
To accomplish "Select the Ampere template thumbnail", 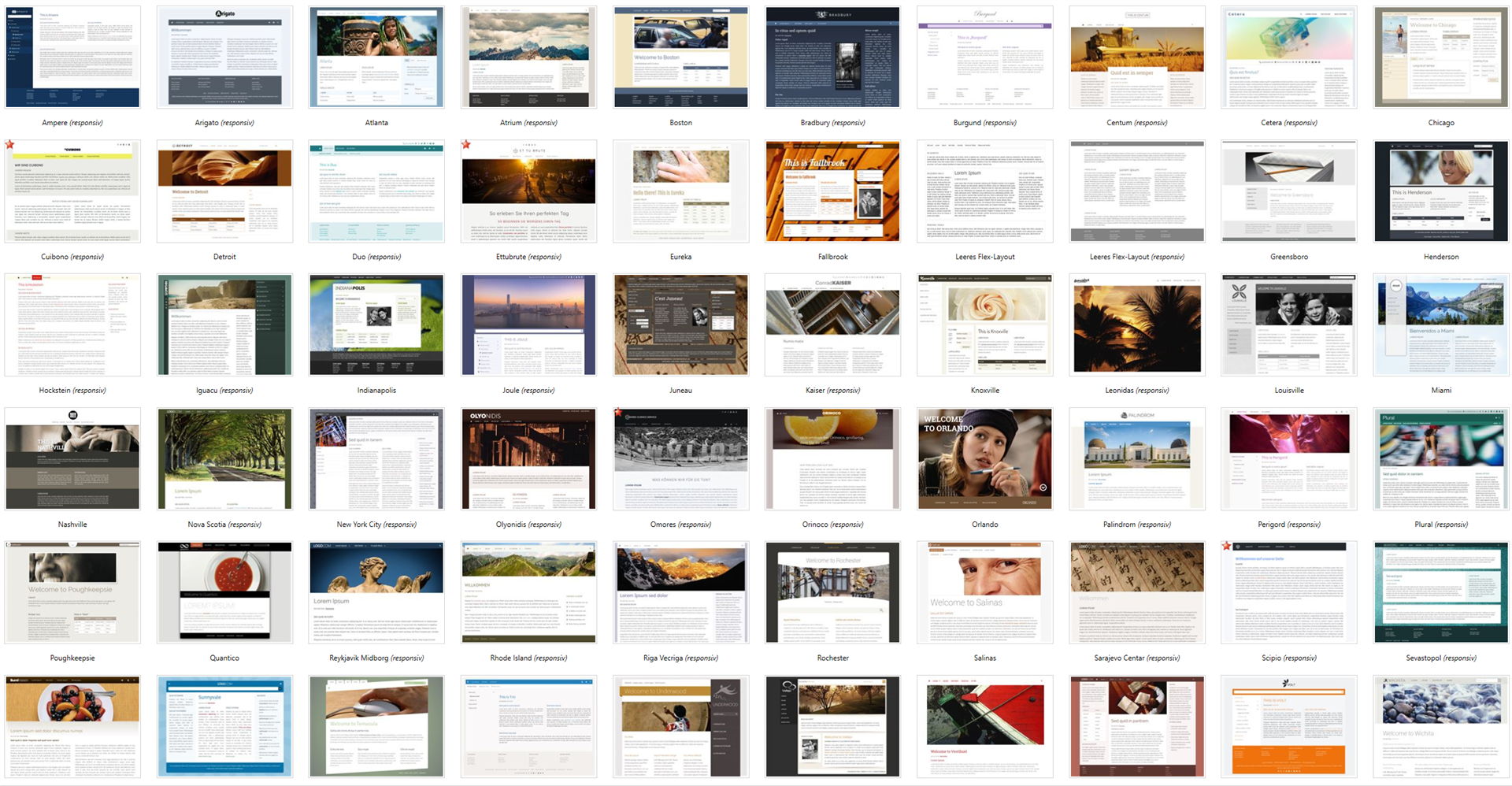I will click(72, 57).
